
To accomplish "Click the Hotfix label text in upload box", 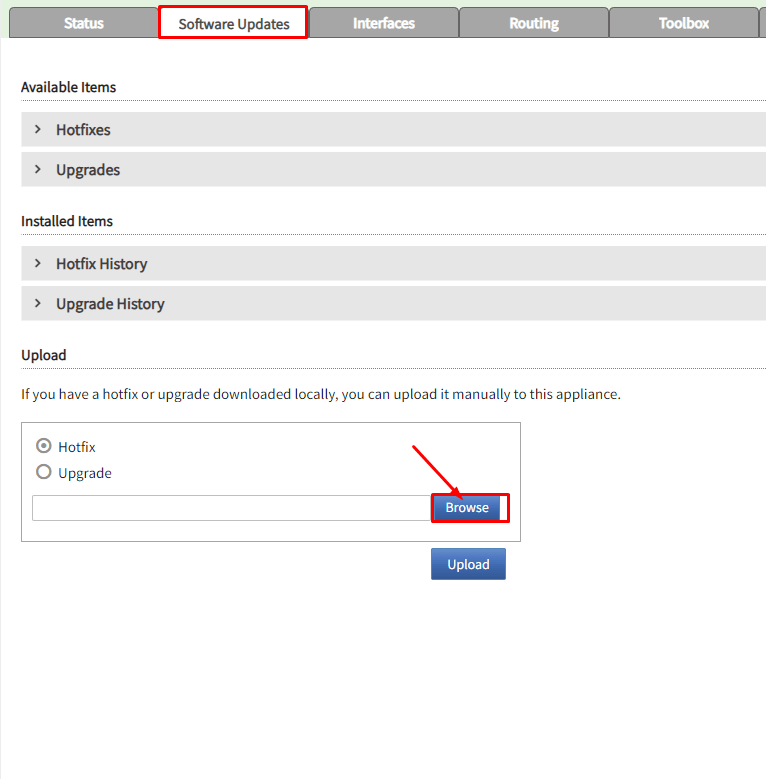I will point(77,447).
